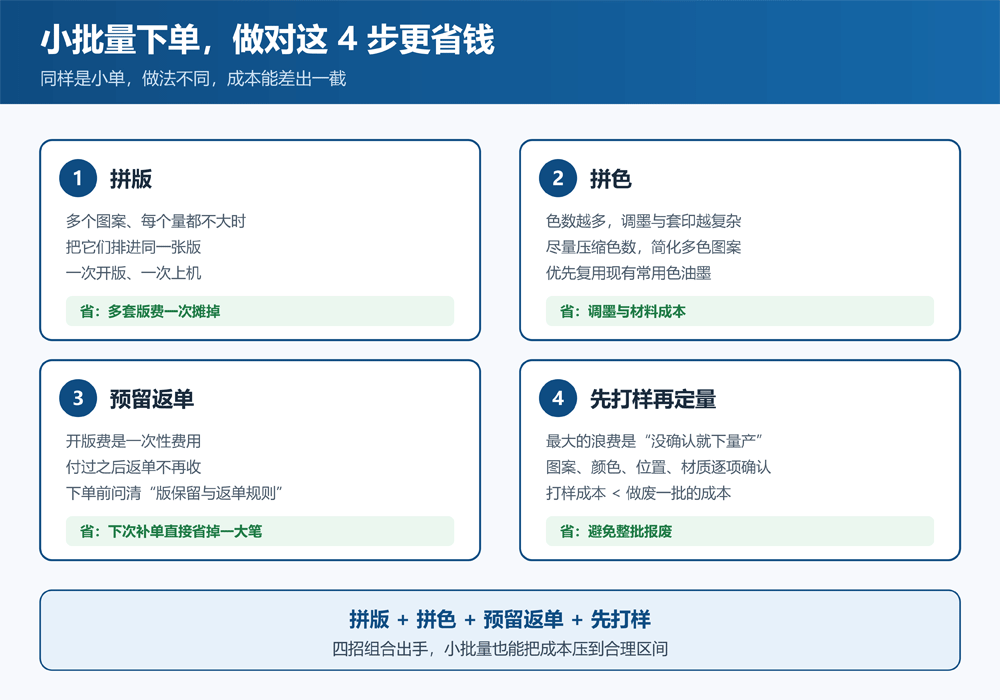Select the line 多个图案、每个量都不大时
The width and height of the screenshot is (1000, 700).
point(156,221)
